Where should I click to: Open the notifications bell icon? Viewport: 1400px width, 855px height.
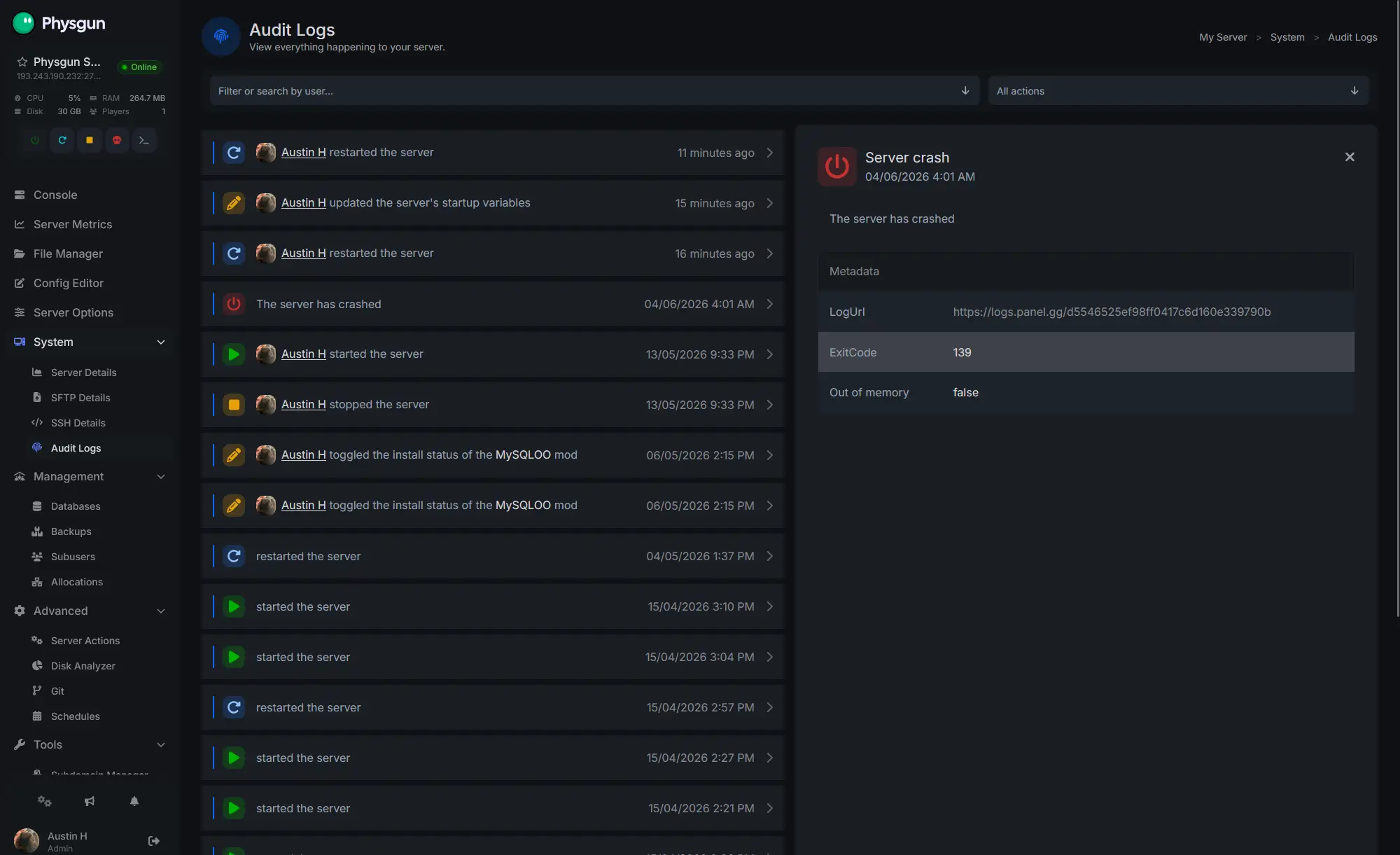point(134,801)
